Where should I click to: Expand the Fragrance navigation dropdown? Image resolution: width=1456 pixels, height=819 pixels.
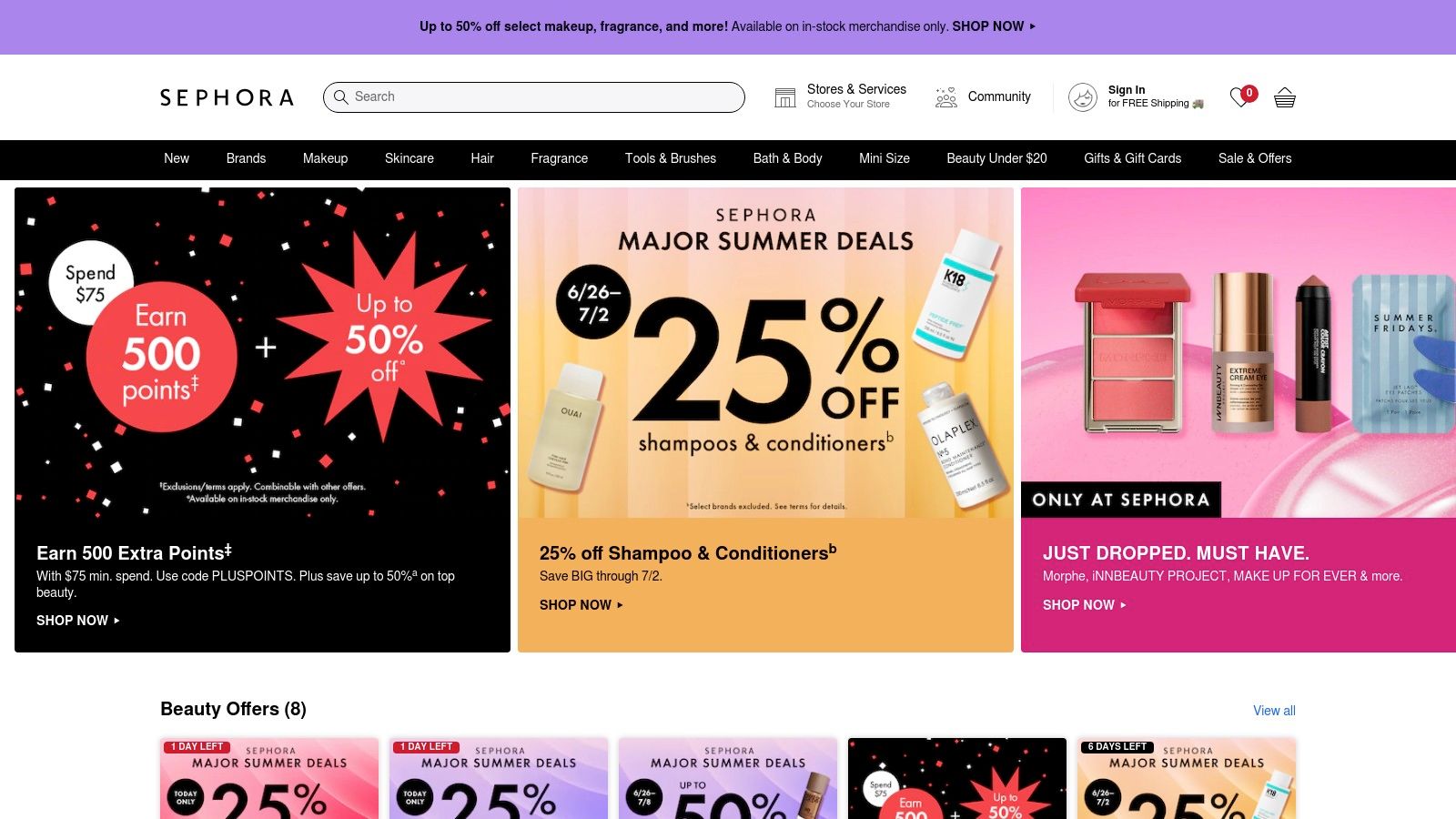point(560,158)
